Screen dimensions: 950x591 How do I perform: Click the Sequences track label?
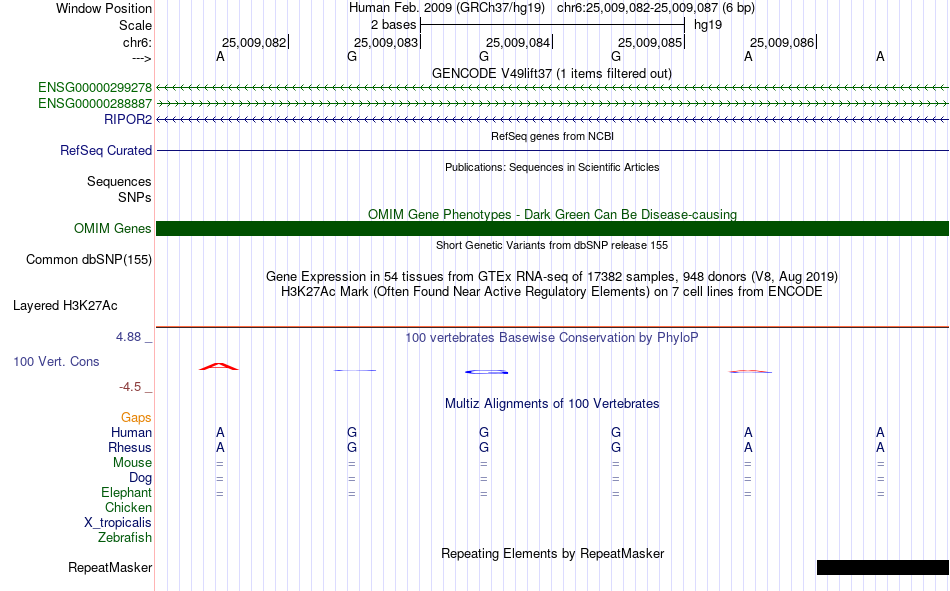(x=119, y=181)
